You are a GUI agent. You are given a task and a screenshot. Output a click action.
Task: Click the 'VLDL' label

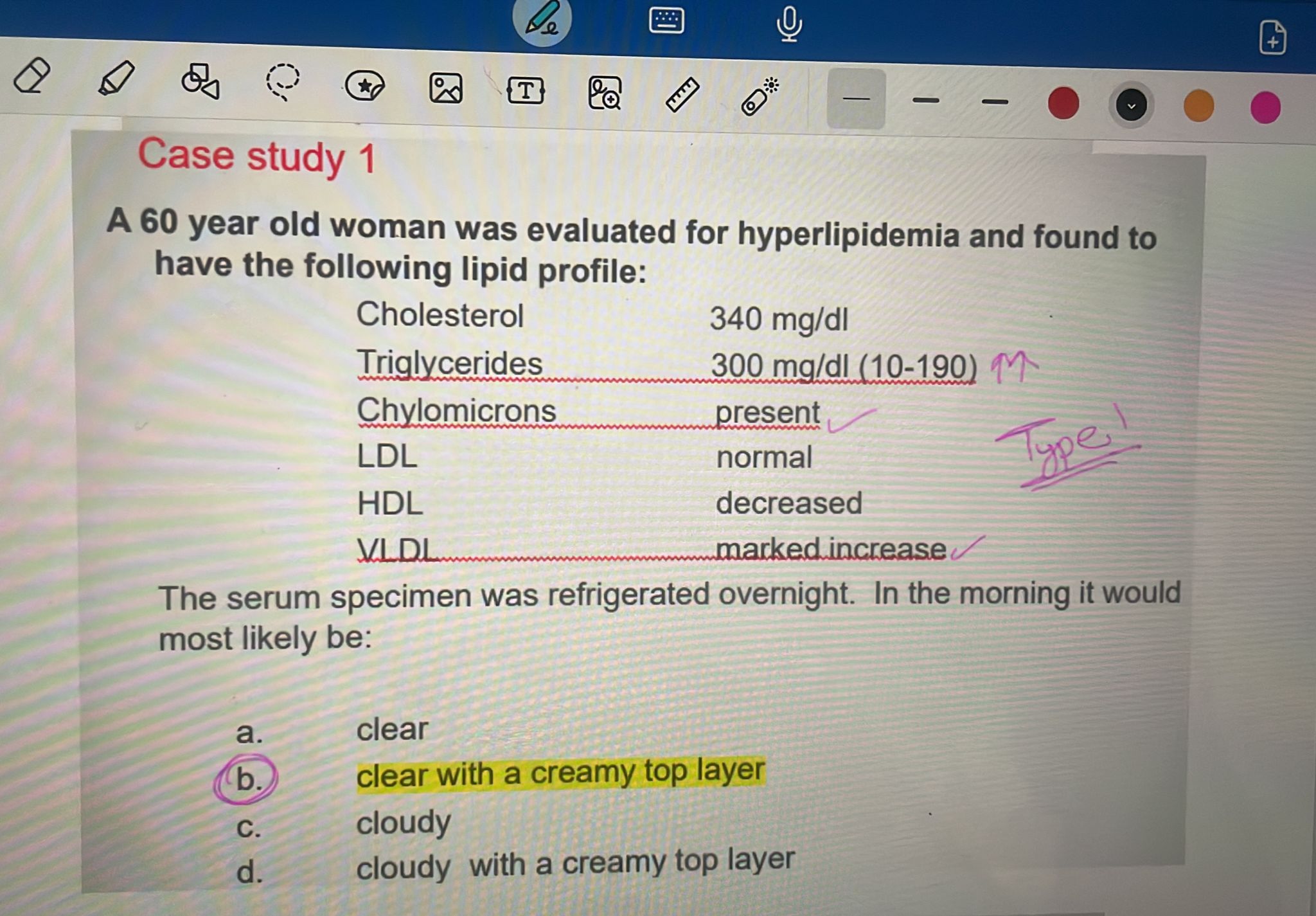(x=398, y=550)
